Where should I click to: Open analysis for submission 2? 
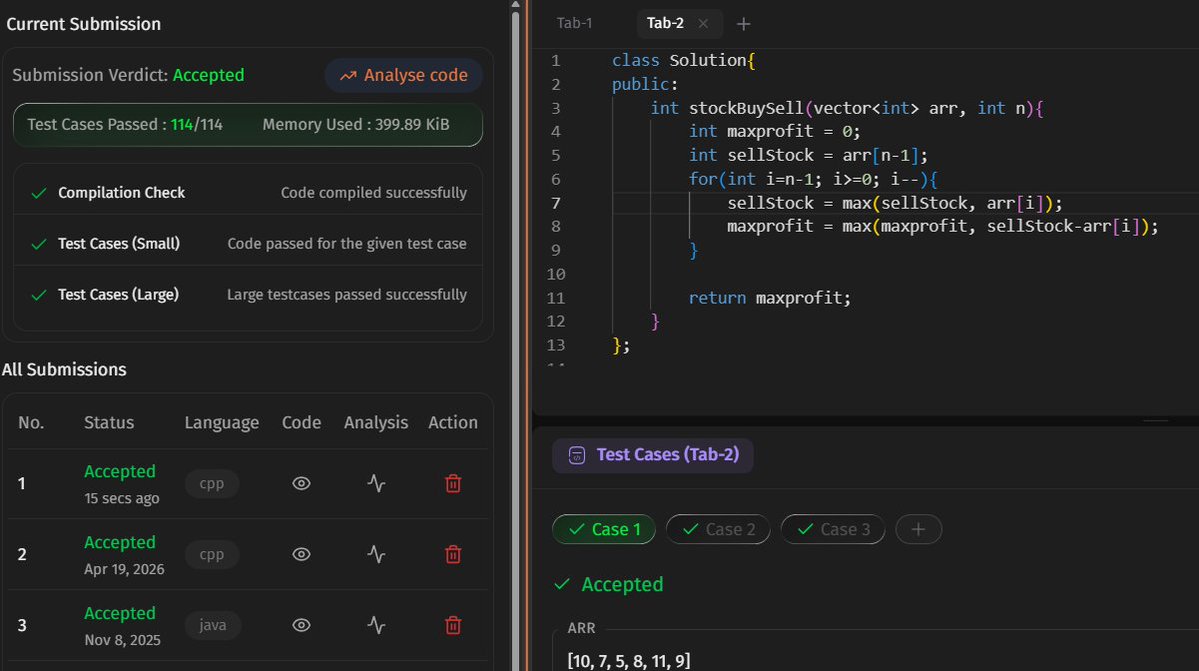[376, 554]
